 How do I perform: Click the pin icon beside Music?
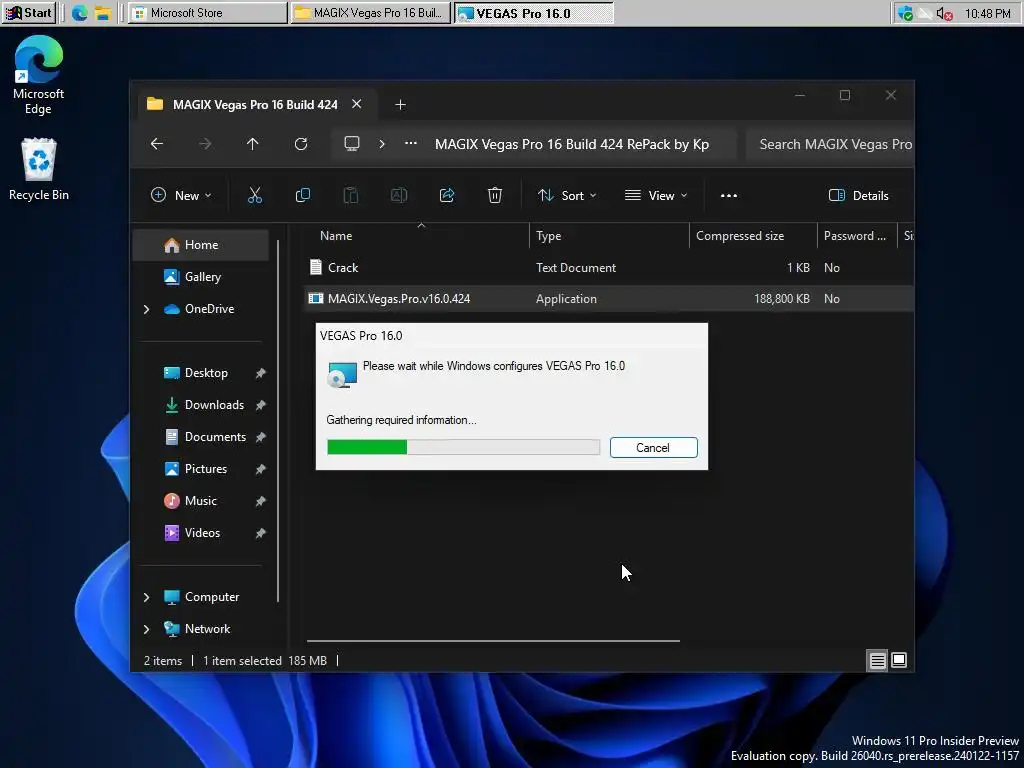click(x=261, y=501)
